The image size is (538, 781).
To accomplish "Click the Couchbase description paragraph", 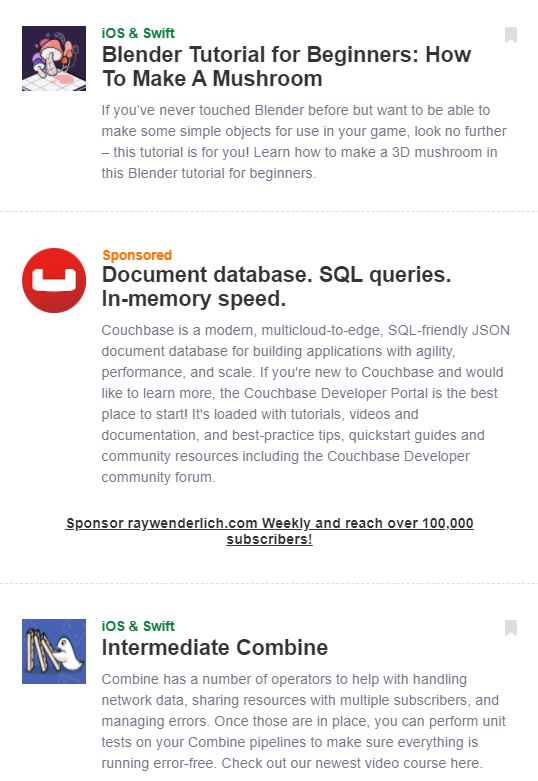I will 305,404.
